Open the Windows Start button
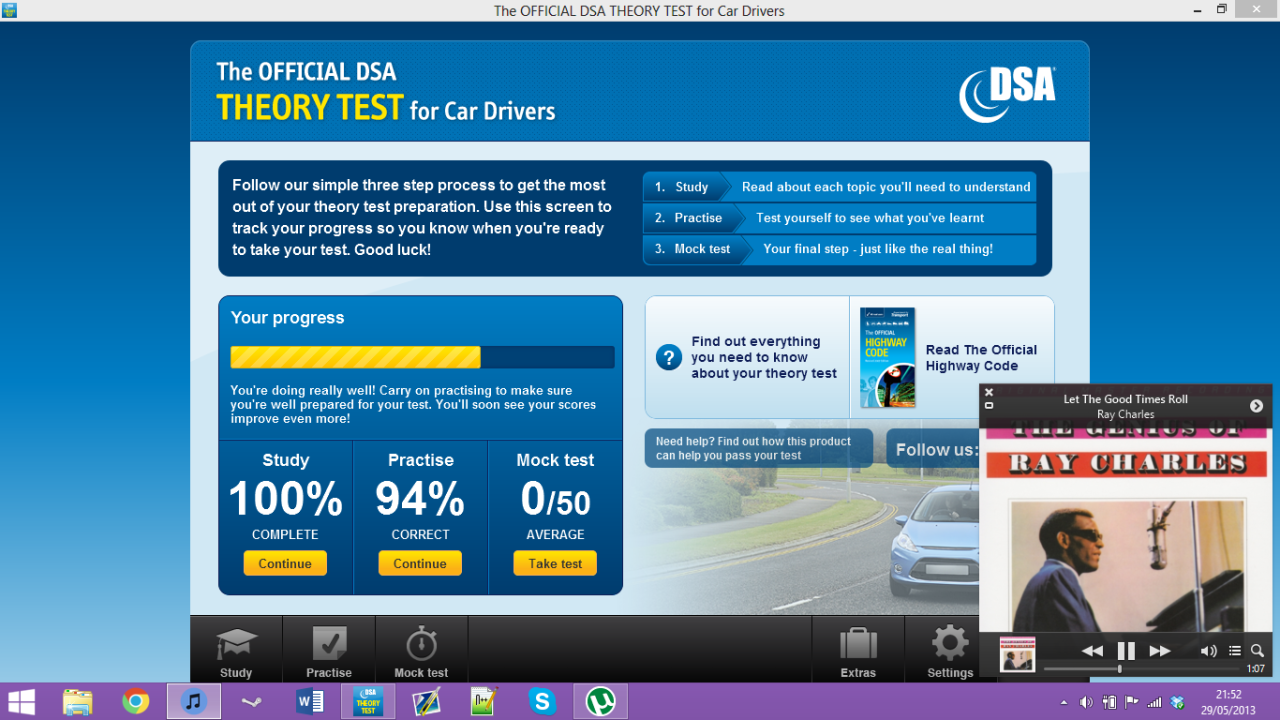The width and height of the screenshot is (1280, 720). point(22,701)
